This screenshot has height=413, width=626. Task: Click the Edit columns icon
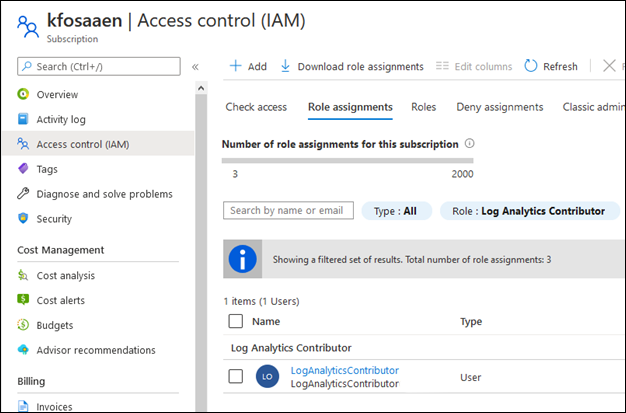click(442, 66)
